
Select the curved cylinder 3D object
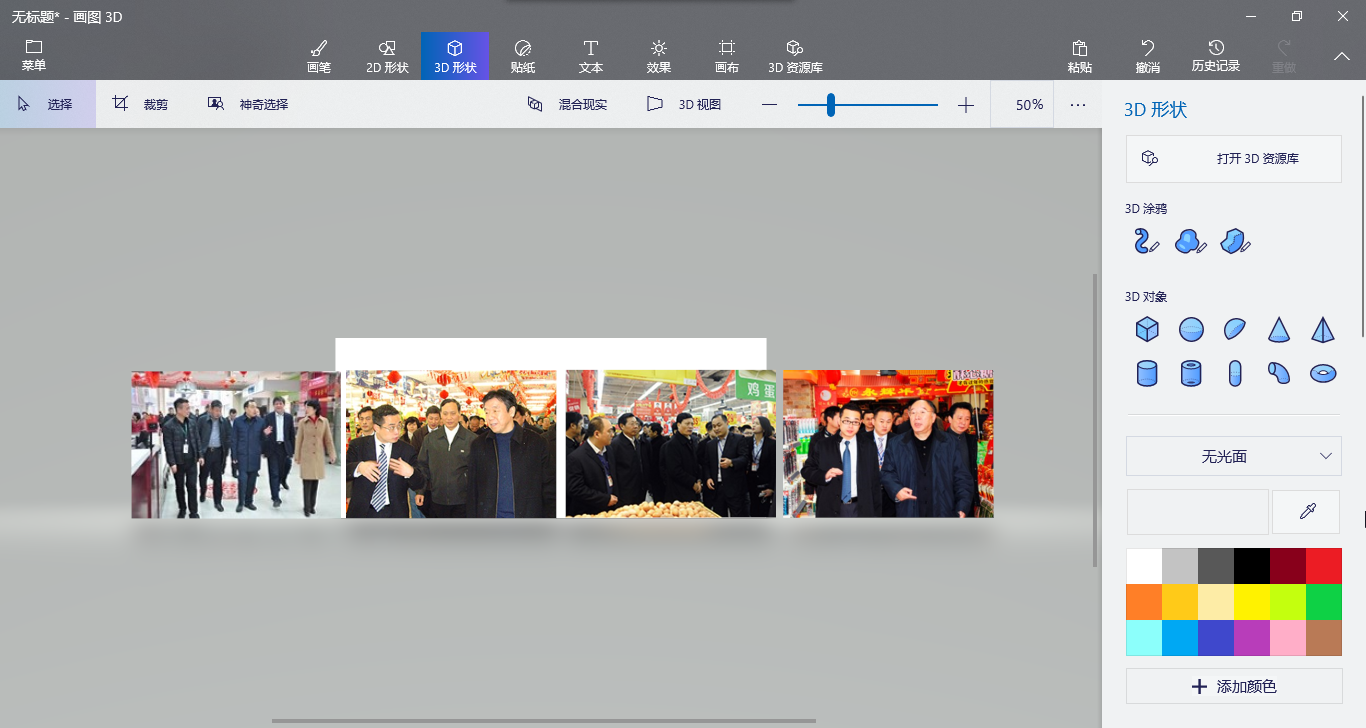click(1279, 373)
